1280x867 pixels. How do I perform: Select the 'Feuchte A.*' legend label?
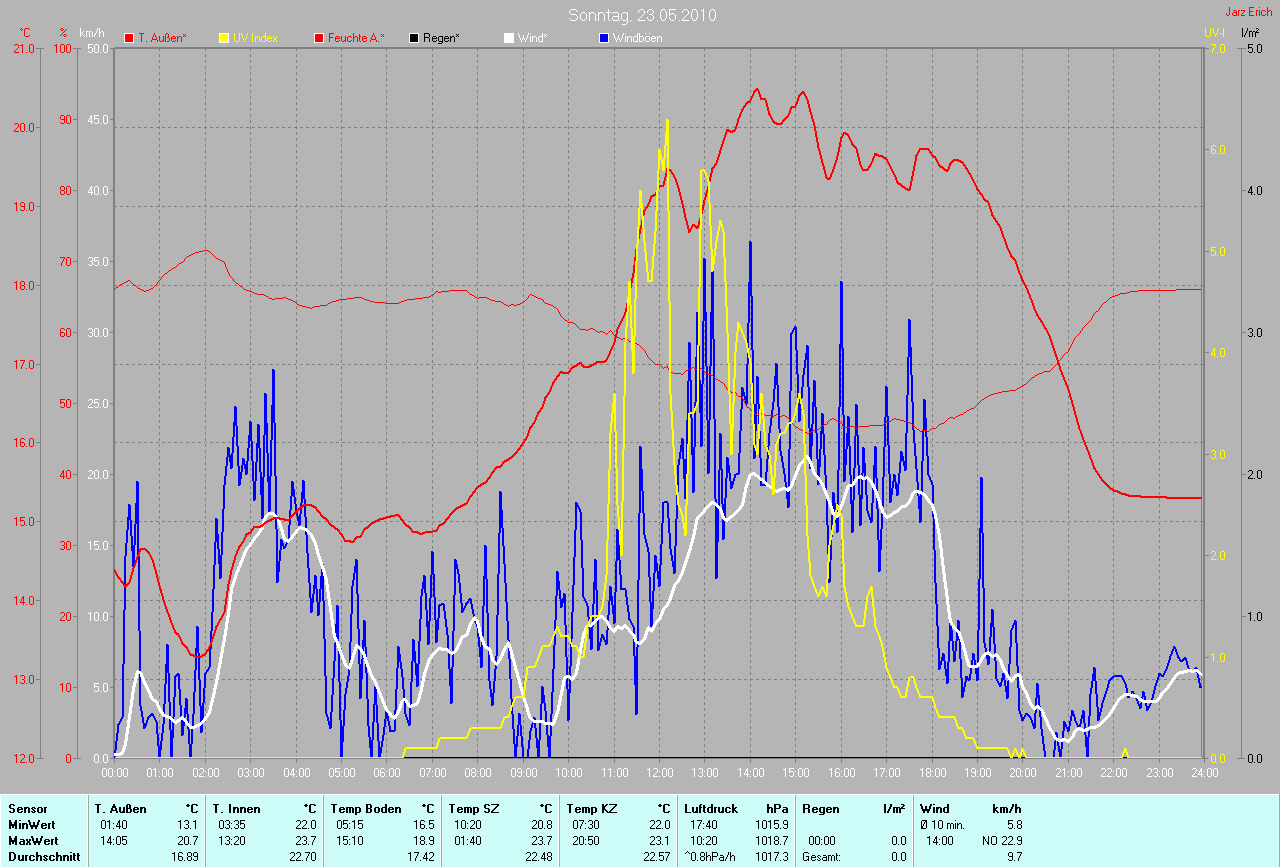[x=356, y=38]
